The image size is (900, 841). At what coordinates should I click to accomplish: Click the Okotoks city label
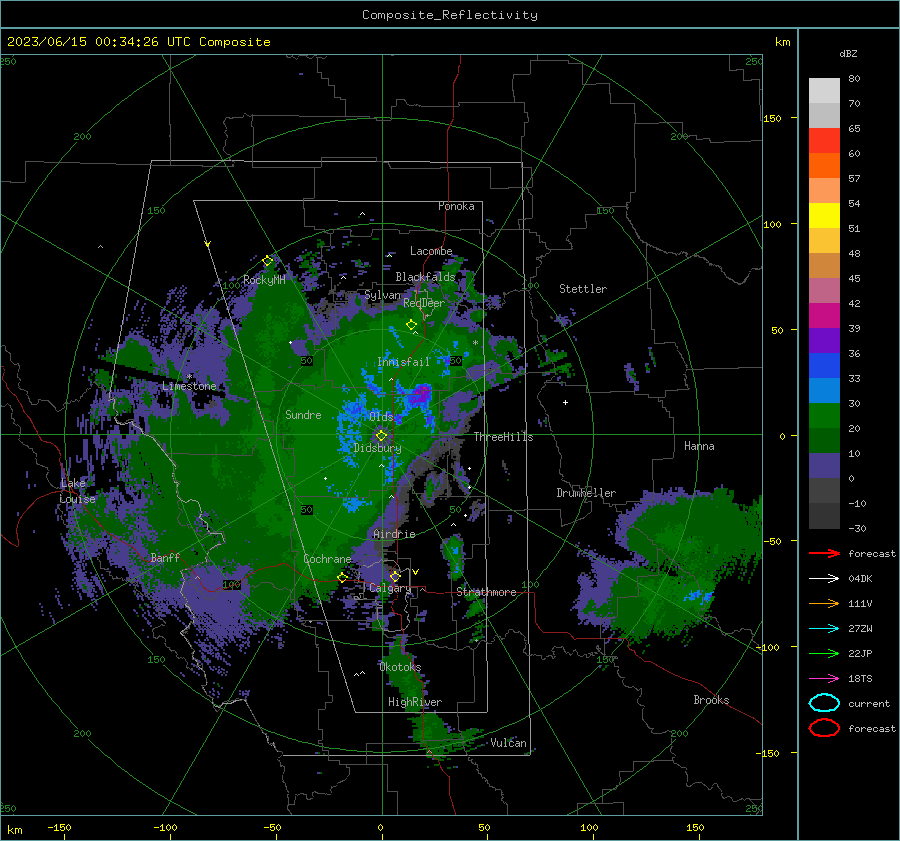[400, 667]
